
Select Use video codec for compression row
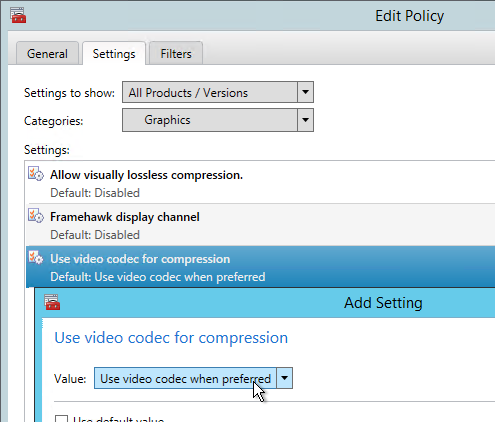(x=261, y=267)
